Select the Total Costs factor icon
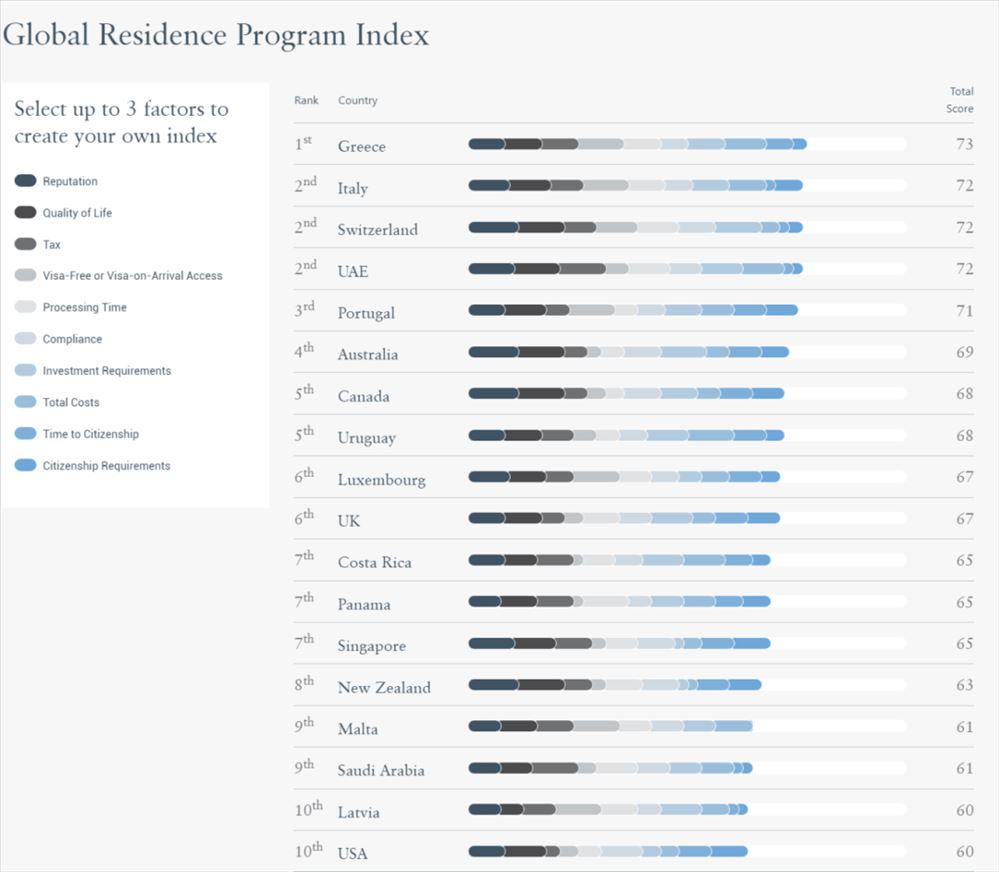Viewport: 999px width, 872px height. tap(27, 402)
